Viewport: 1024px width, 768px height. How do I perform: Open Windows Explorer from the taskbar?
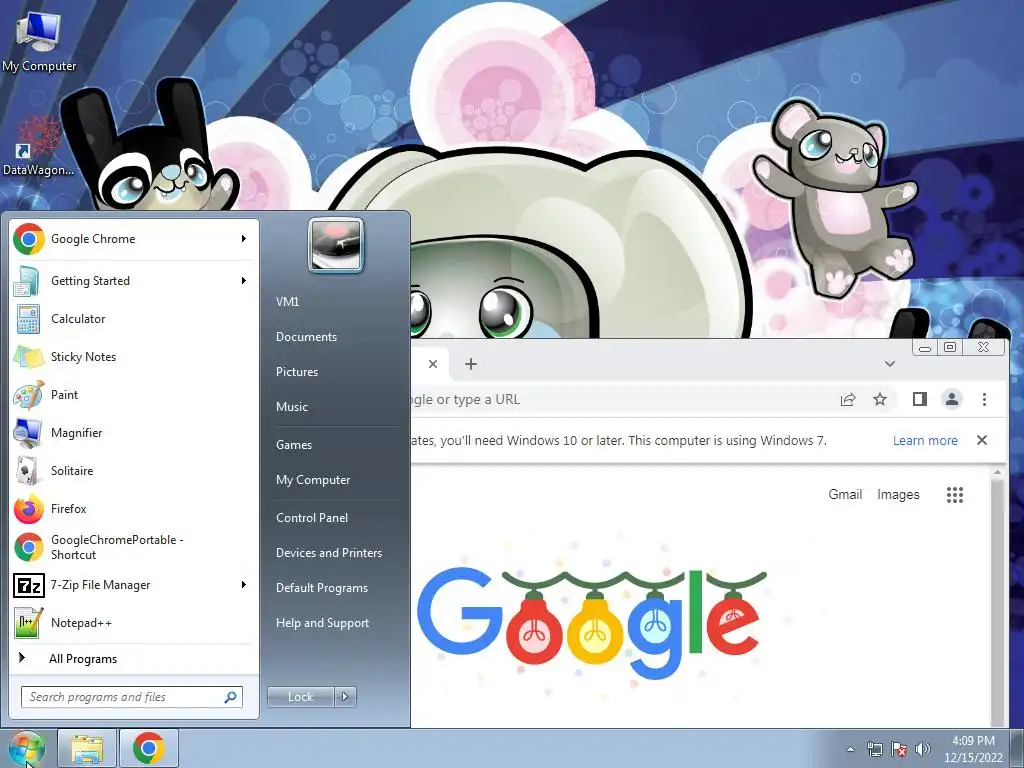pos(87,748)
